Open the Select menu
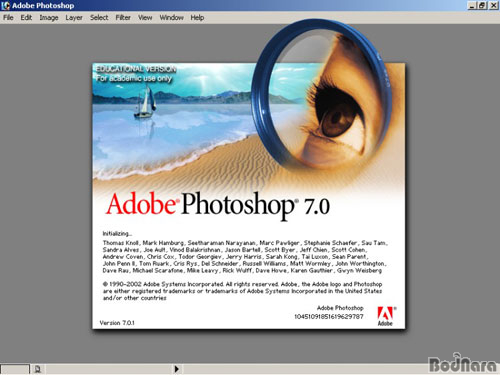The height and width of the screenshot is (375, 500). (99, 18)
